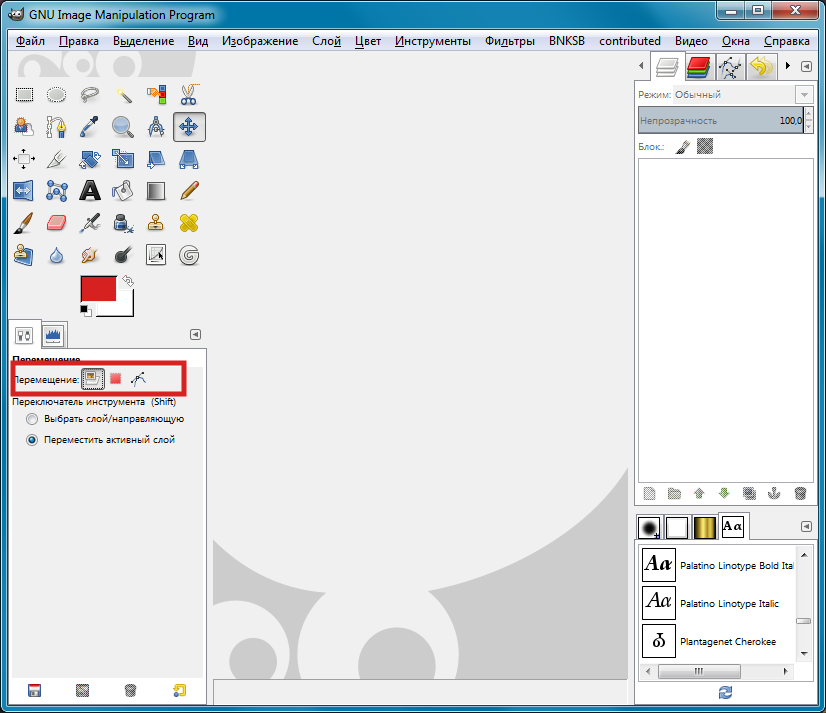Select the Paintbrush tool
This screenshot has height=713, width=826.
(23, 223)
